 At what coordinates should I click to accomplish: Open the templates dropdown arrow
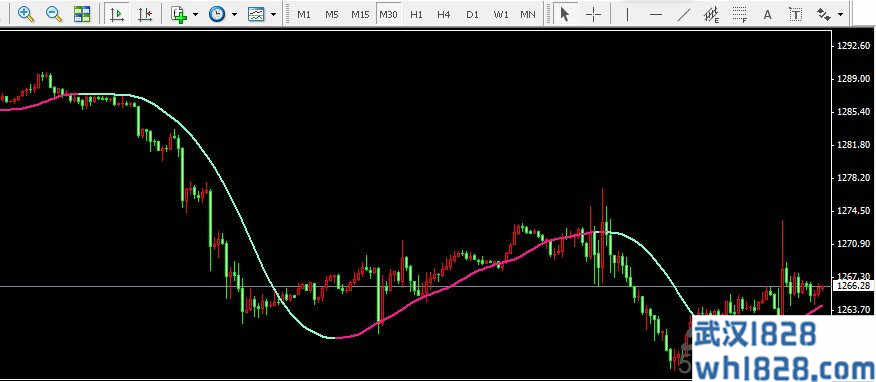coord(273,15)
